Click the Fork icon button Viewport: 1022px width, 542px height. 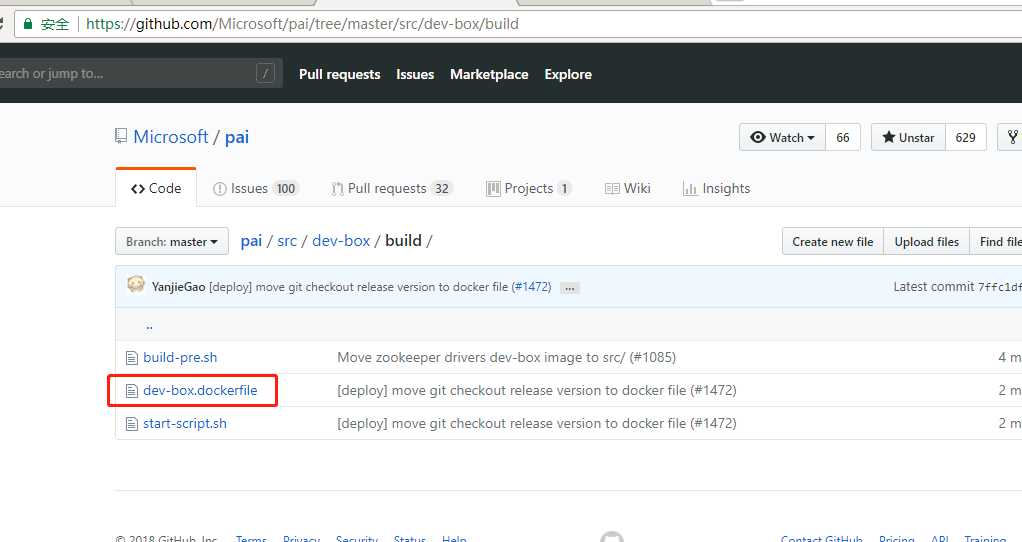[1011, 137]
